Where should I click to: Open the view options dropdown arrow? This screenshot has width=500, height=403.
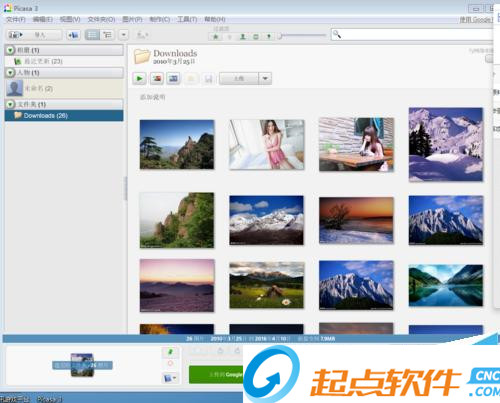[124, 35]
